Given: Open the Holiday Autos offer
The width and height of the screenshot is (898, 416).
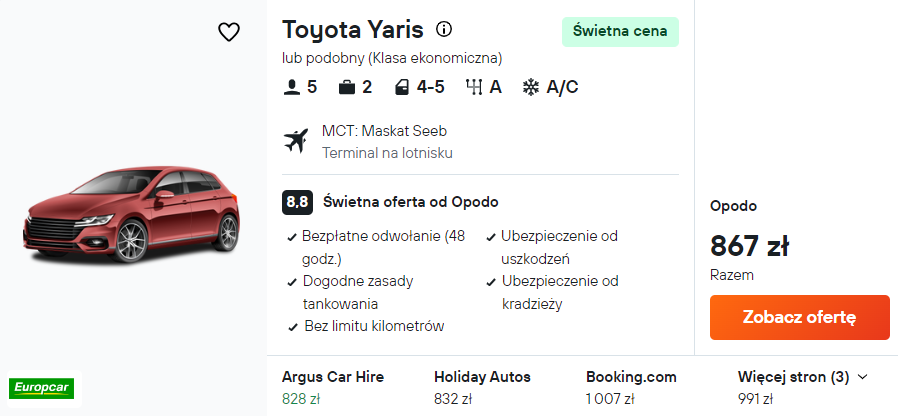Looking at the screenshot, I should (482, 388).
